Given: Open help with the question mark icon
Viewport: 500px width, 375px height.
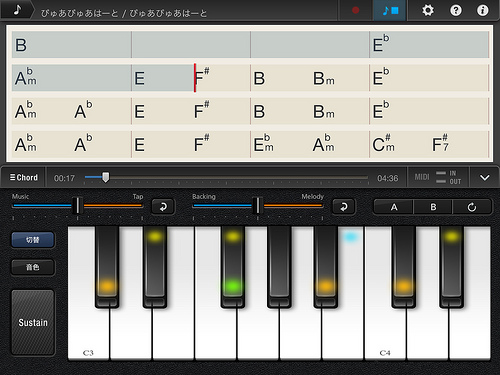Looking at the screenshot, I should pos(456,10).
